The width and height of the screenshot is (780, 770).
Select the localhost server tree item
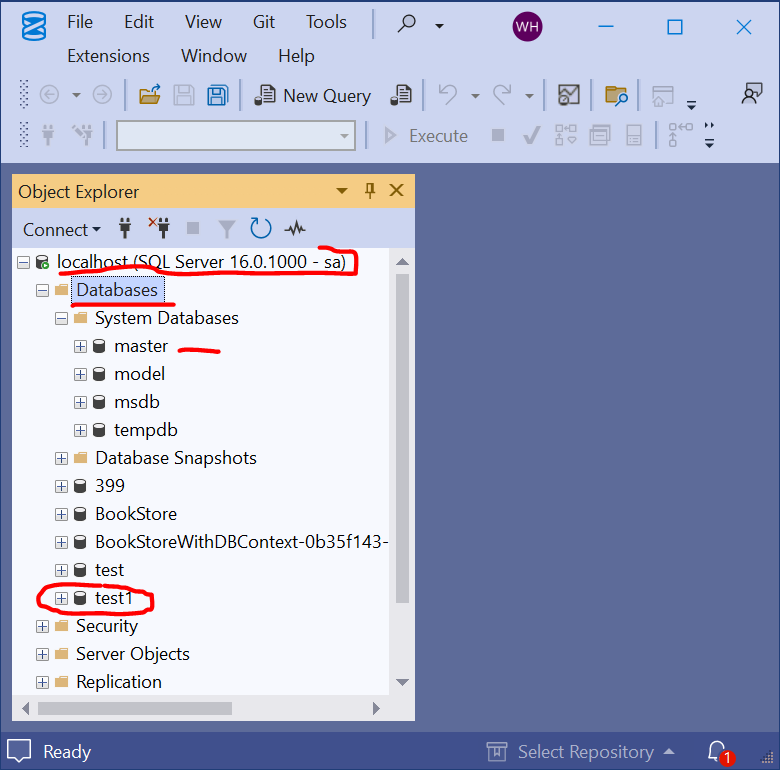(x=201, y=262)
